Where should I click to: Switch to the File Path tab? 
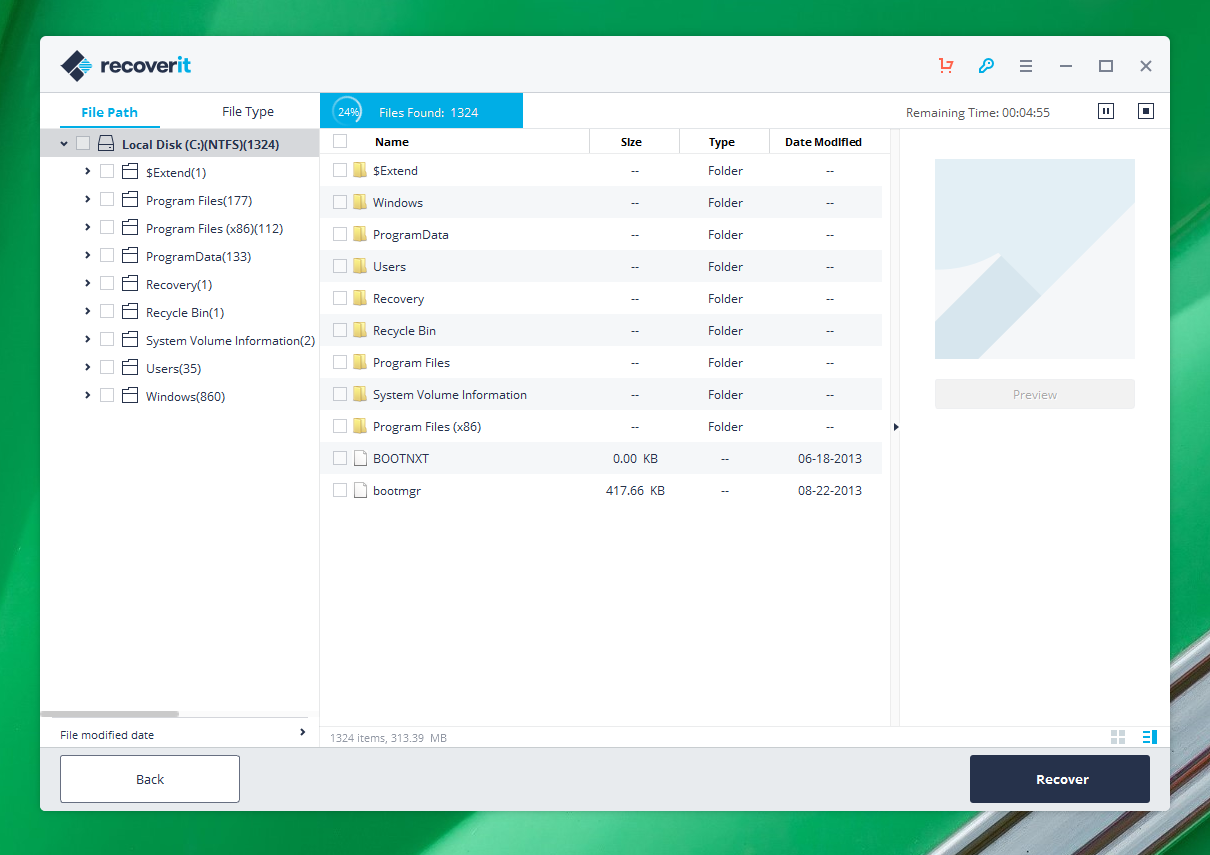(x=109, y=112)
